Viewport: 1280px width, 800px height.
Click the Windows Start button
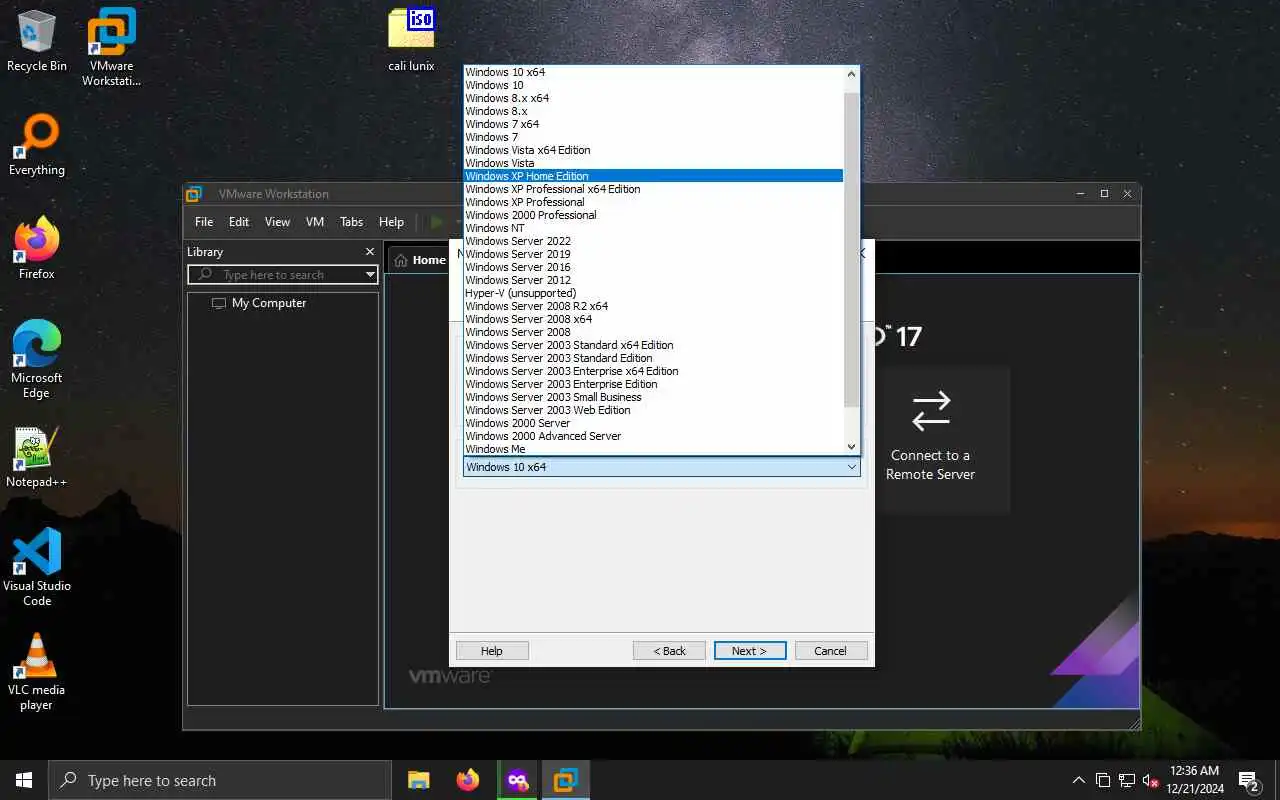pos(24,780)
